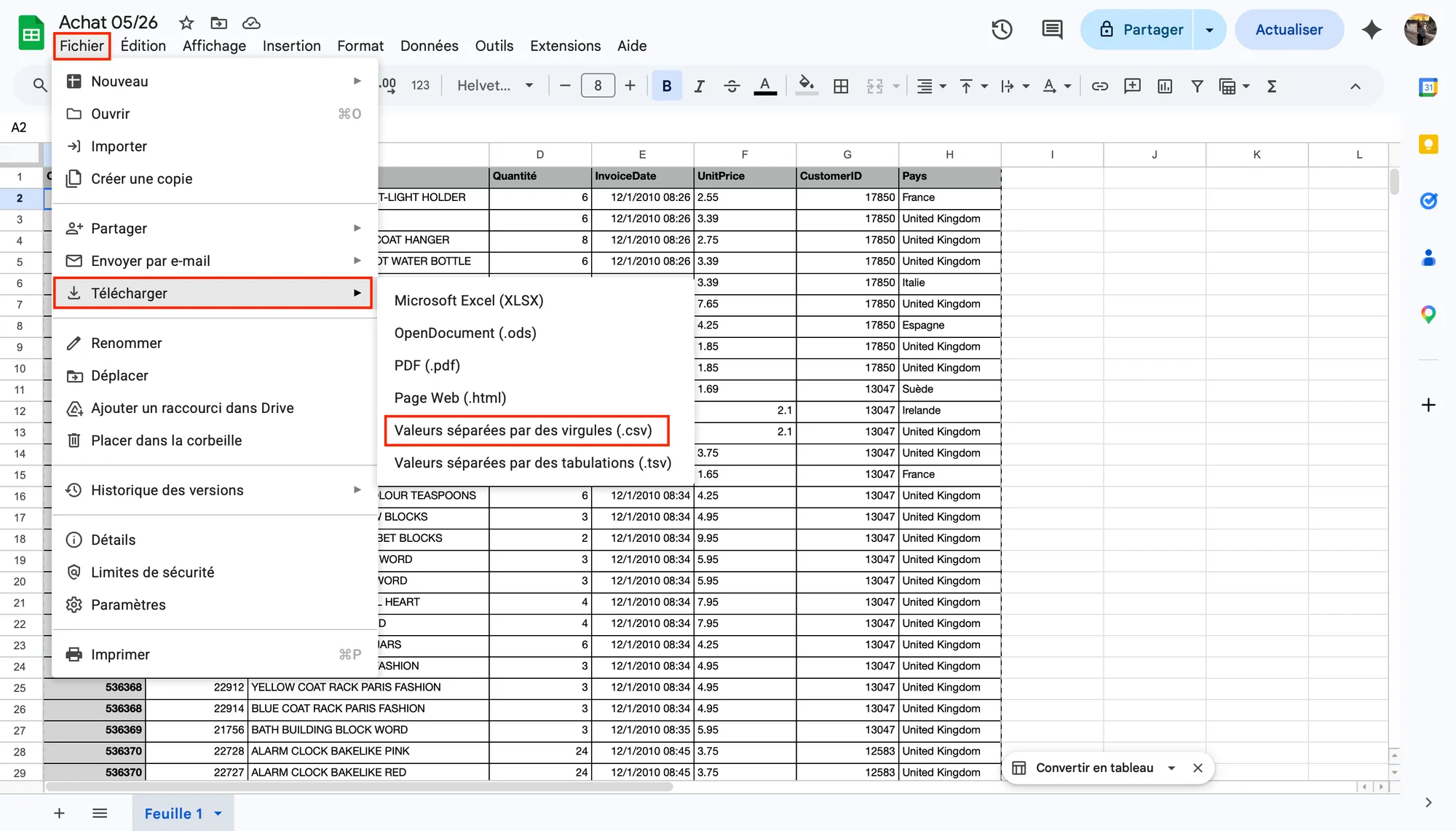Toggle bold formatting button
This screenshot has height=831, width=1456.
point(667,86)
